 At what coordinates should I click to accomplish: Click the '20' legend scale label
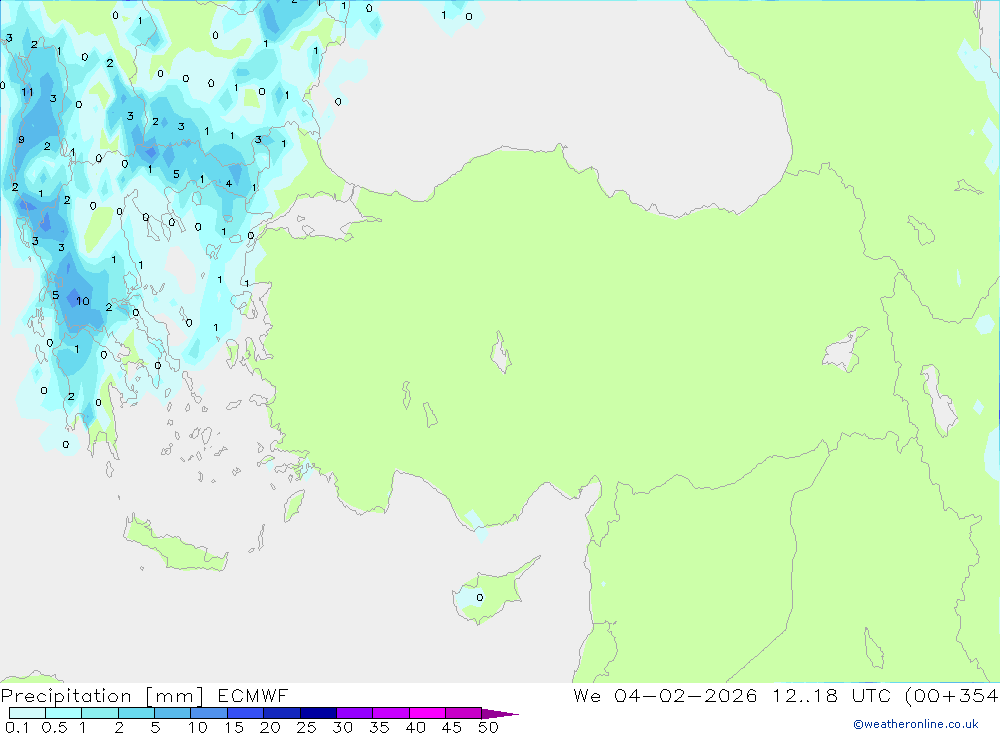270,727
